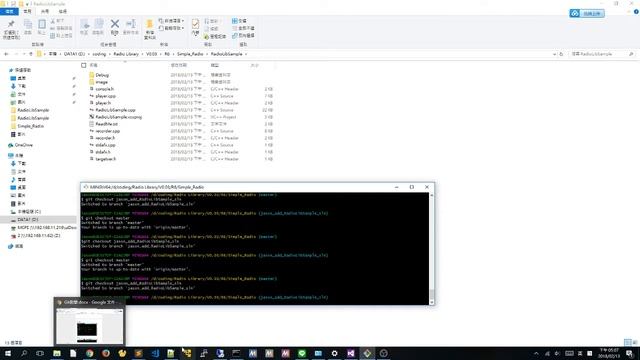Expand the address bar history dropdown arrow
This screenshot has height=360, width=640.
554,54
